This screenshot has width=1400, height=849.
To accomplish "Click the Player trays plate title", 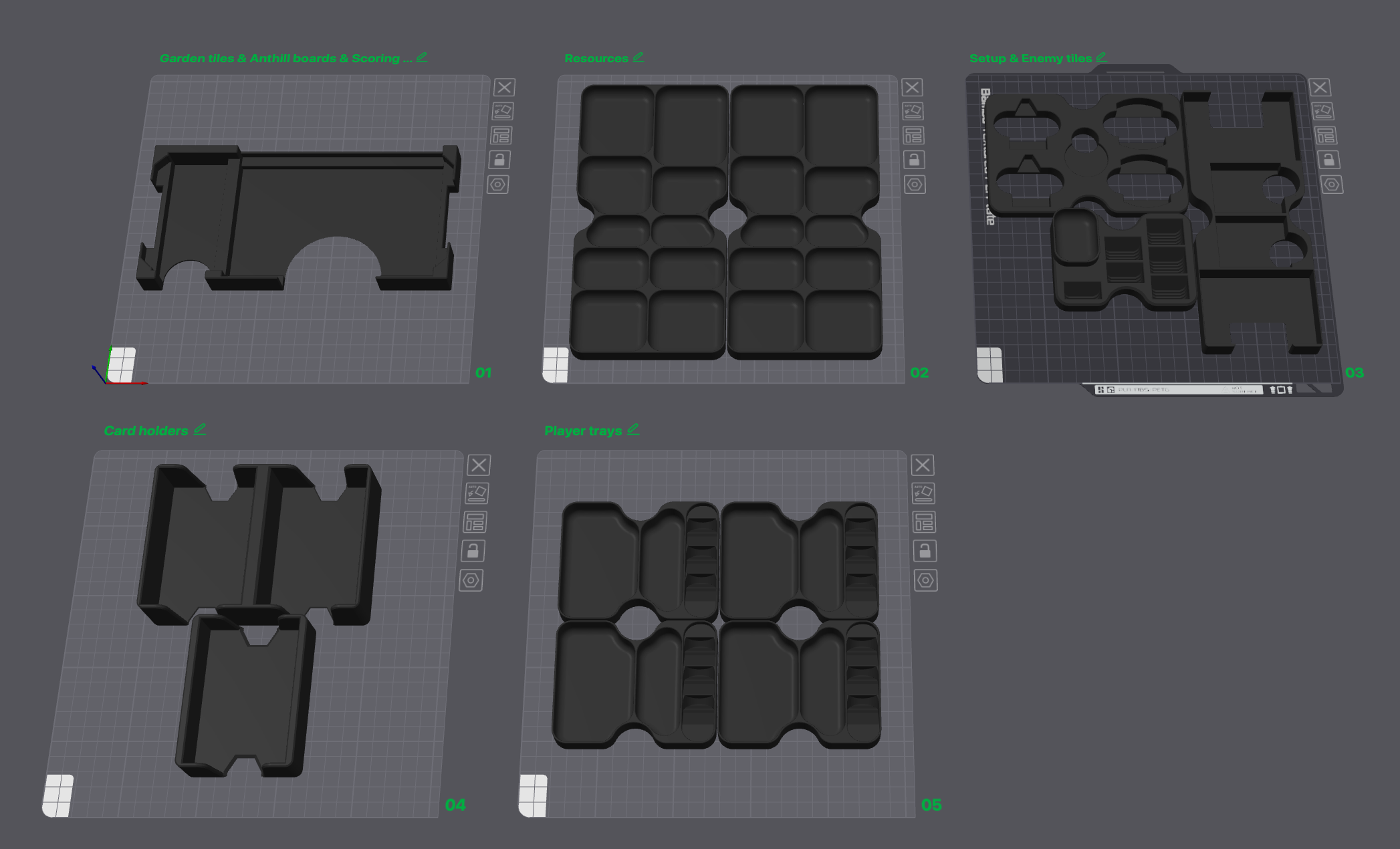I will [583, 431].
